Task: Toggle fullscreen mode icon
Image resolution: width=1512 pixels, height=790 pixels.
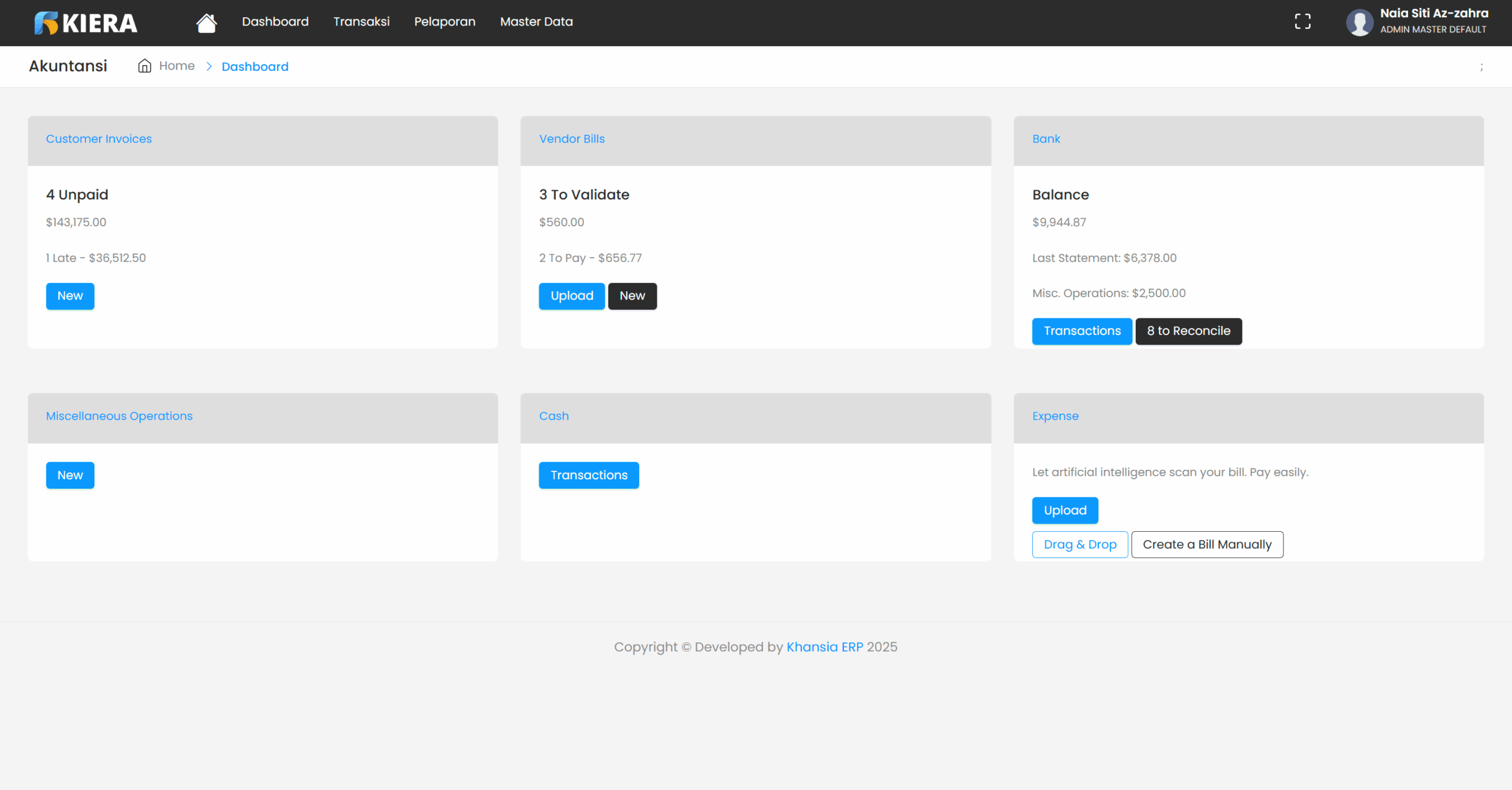Action: tap(1302, 22)
